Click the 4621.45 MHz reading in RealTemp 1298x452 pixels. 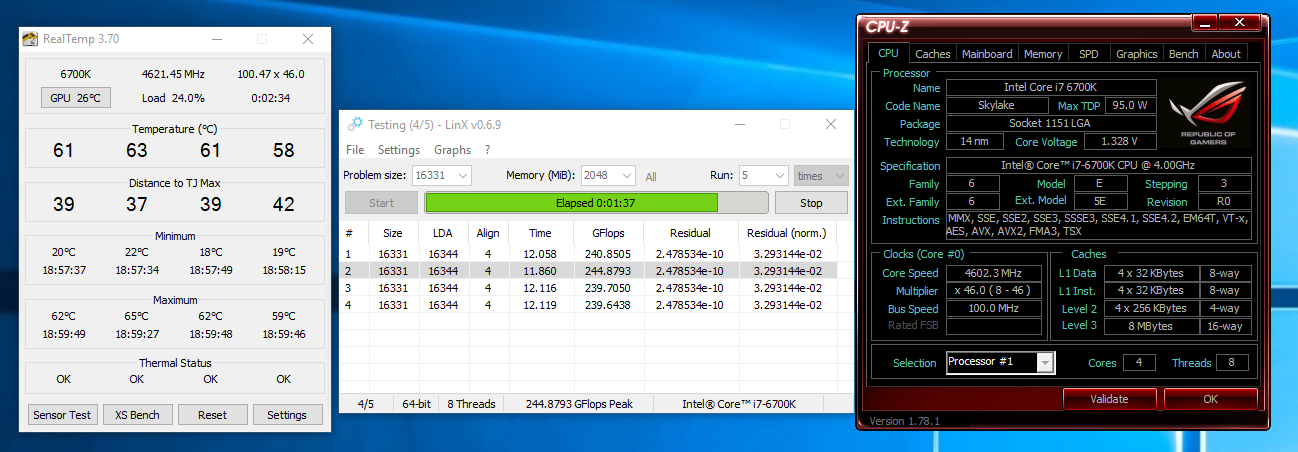click(174, 74)
